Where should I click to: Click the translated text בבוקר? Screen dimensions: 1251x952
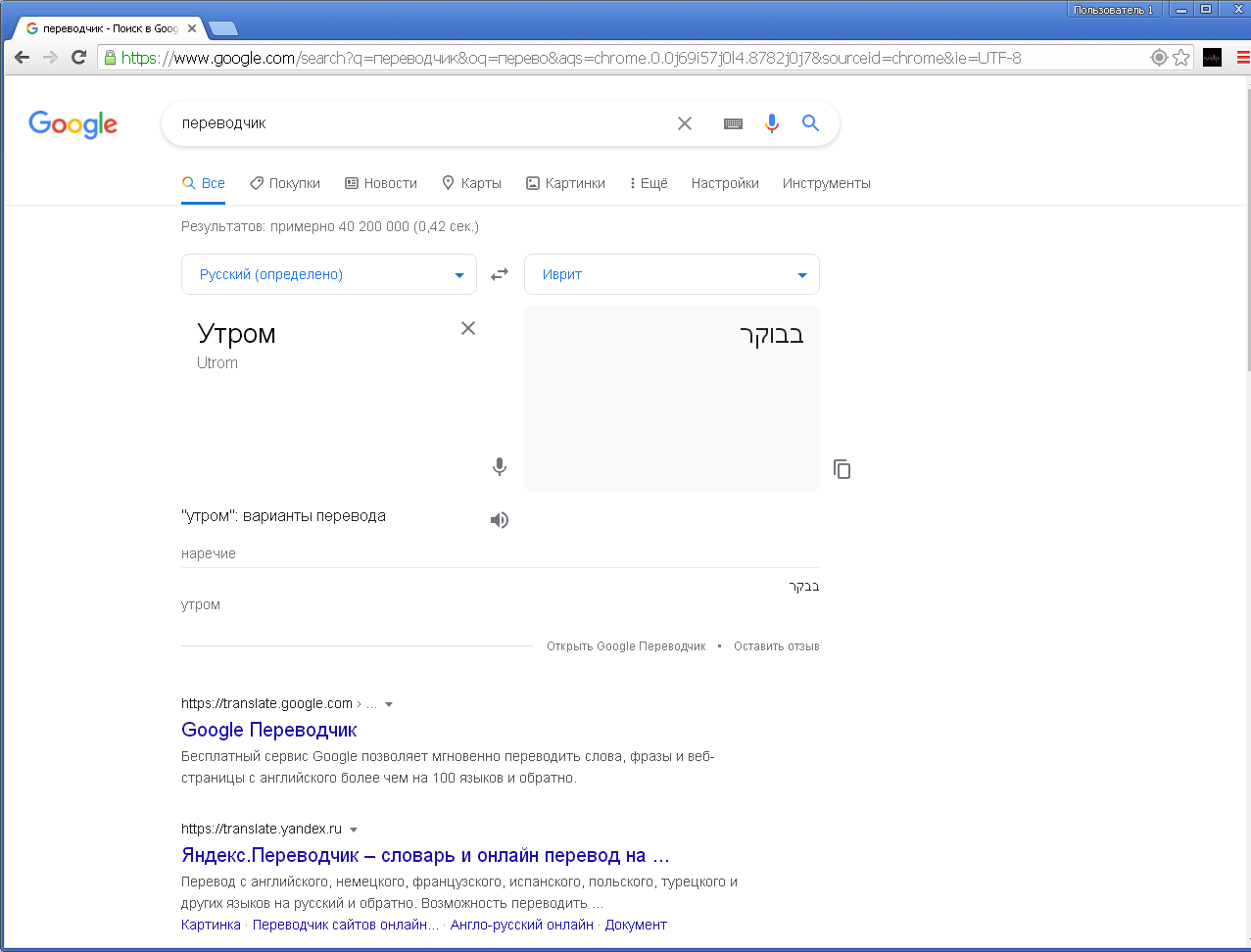(772, 334)
